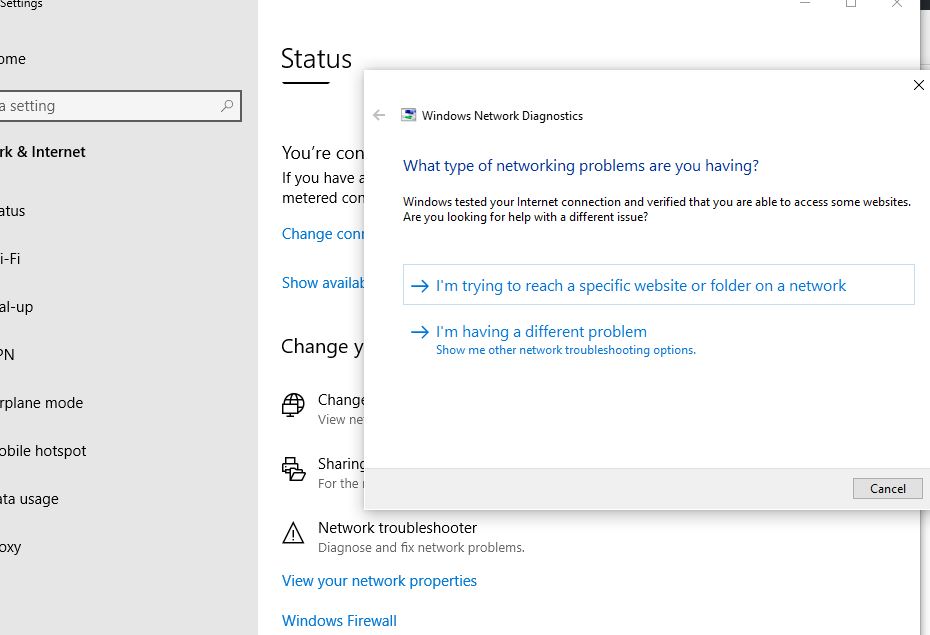
Task: Open View your network properties link
Action: (379, 581)
